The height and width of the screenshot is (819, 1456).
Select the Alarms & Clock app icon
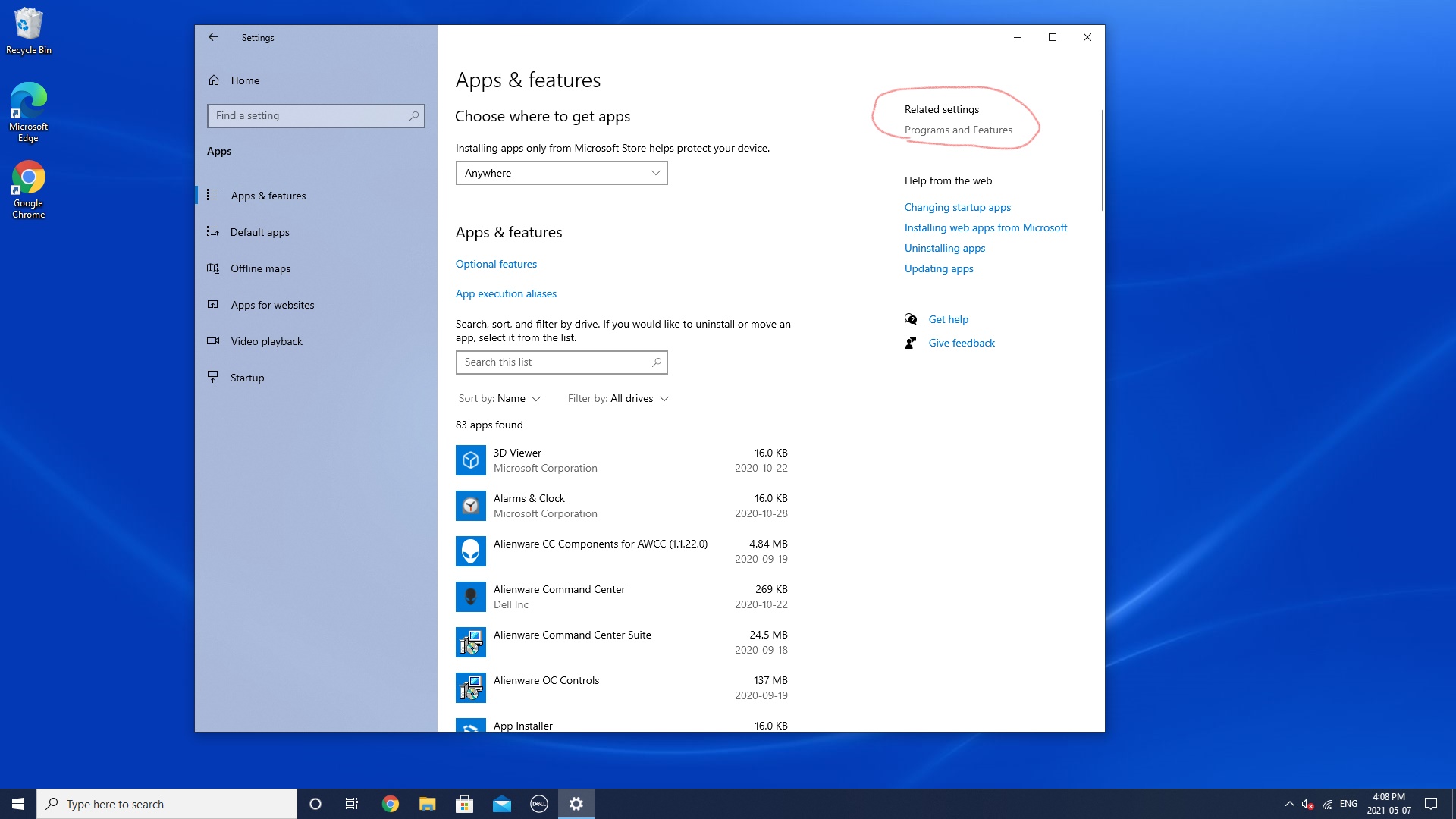point(471,506)
